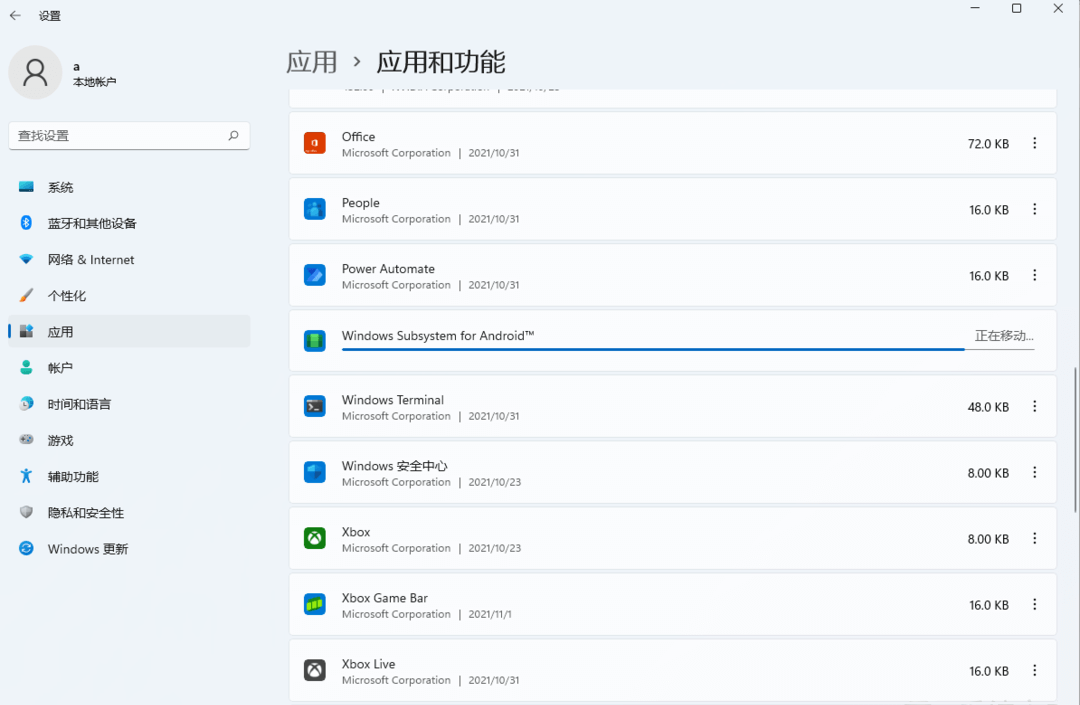Click Windows Subsystem for Android name
The height and width of the screenshot is (705, 1080).
pyautogui.click(x=438, y=335)
